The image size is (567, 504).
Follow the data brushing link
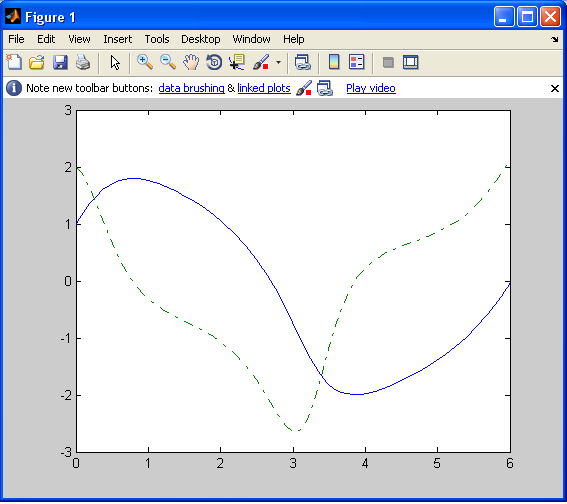[191, 88]
